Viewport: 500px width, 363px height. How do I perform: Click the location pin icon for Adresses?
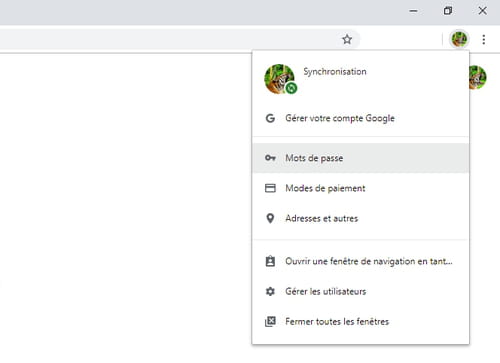coord(270,218)
